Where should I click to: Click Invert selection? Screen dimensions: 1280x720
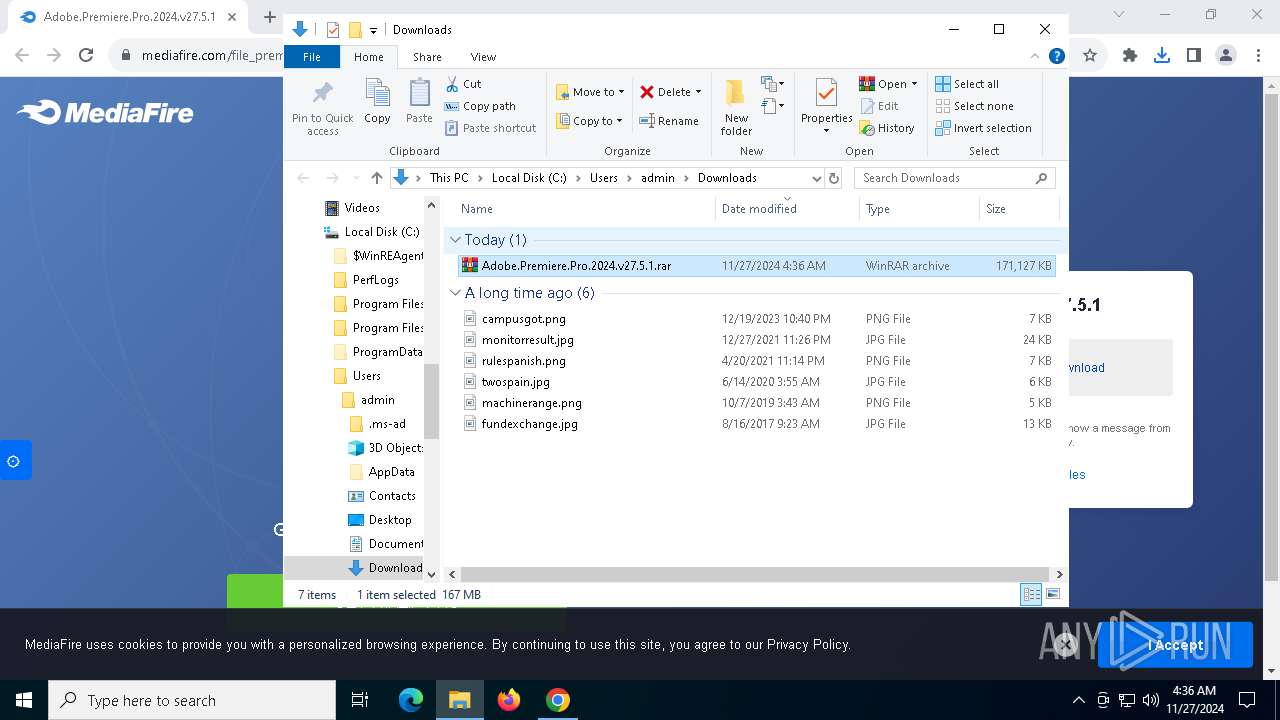(x=983, y=128)
